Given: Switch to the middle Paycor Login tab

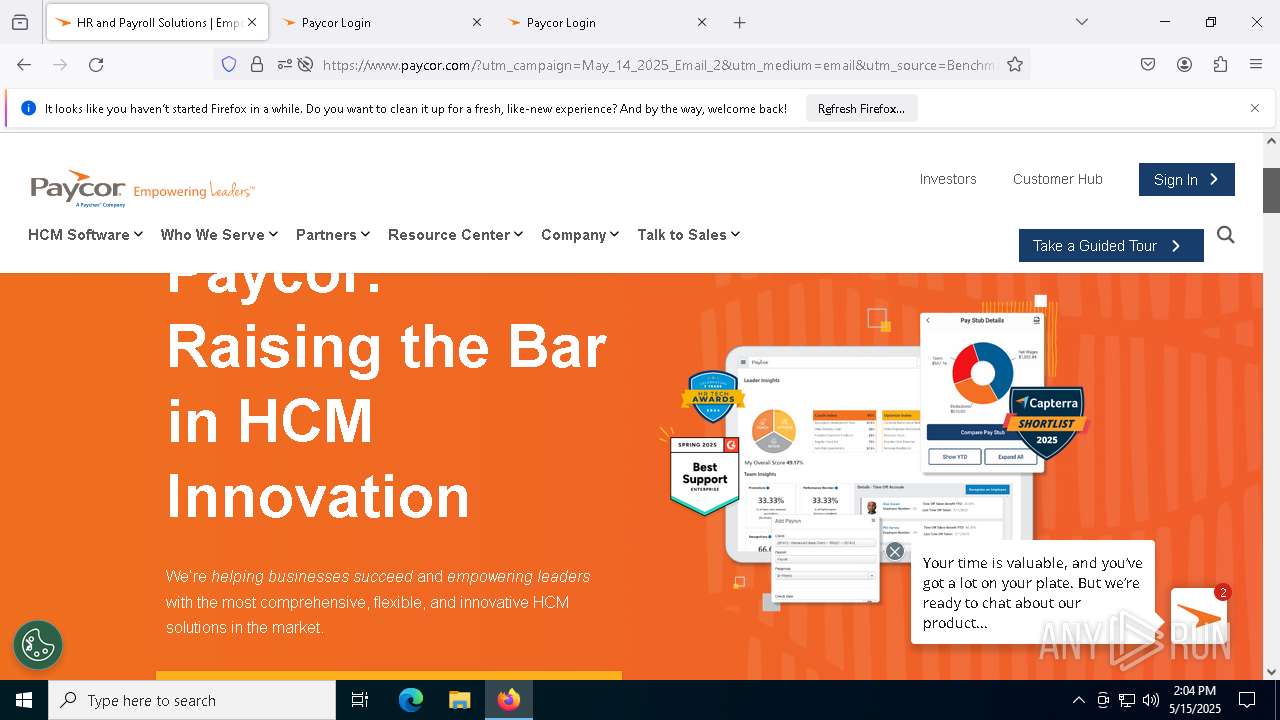Looking at the screenshot, I should [x=380, y=22].
